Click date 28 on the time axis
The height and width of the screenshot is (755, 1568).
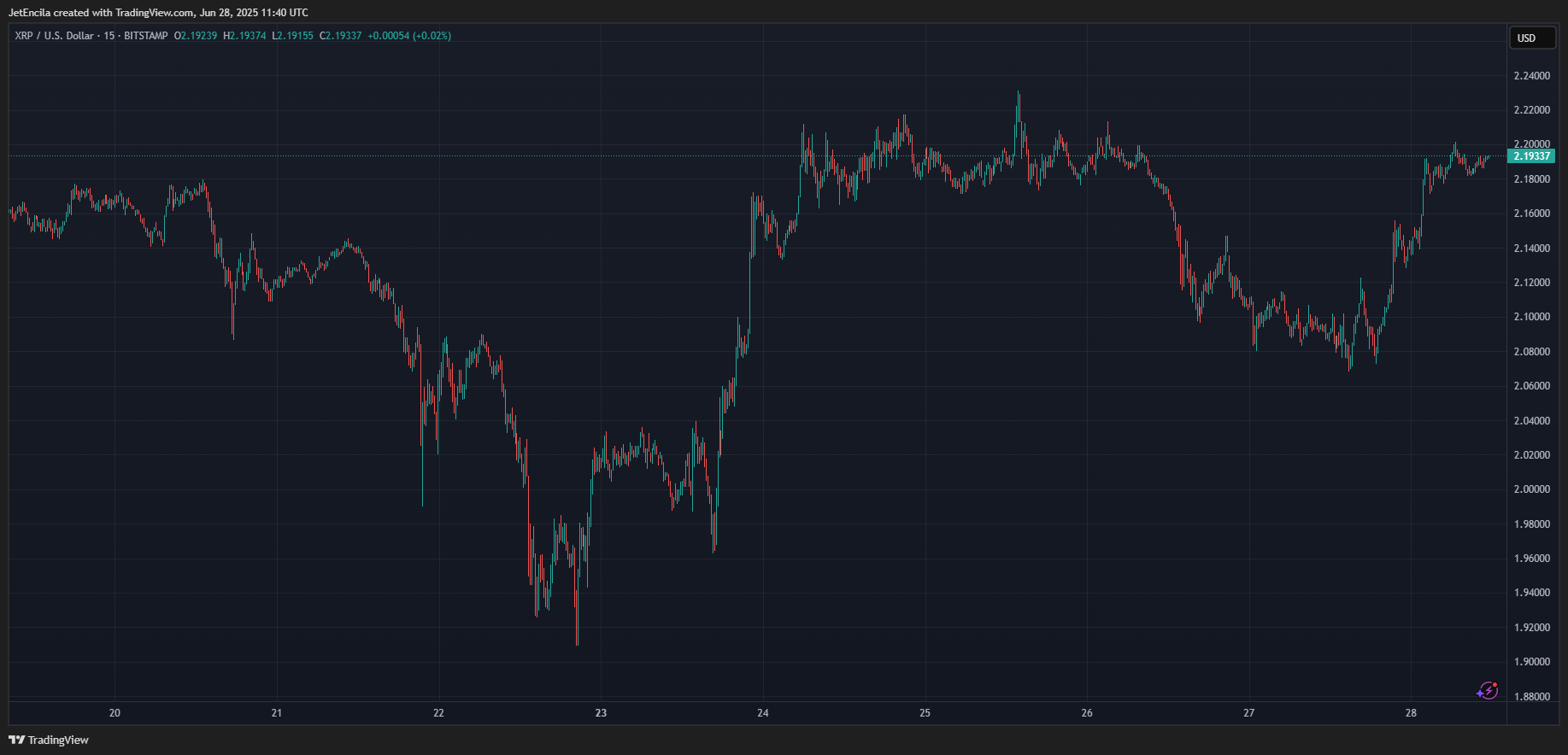(x=1411, y=713)
